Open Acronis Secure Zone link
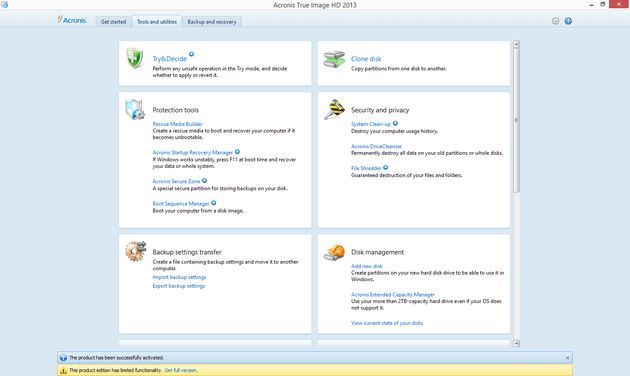Viewport: 630px width, 376px height. (176, 181)
